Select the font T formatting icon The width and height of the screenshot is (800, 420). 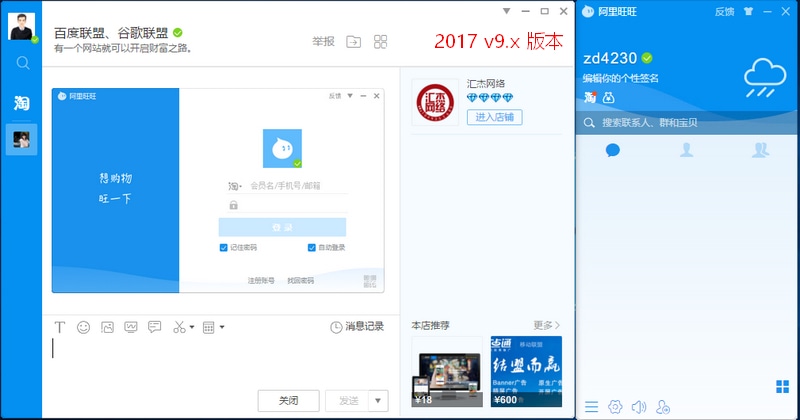coord(60,327)
